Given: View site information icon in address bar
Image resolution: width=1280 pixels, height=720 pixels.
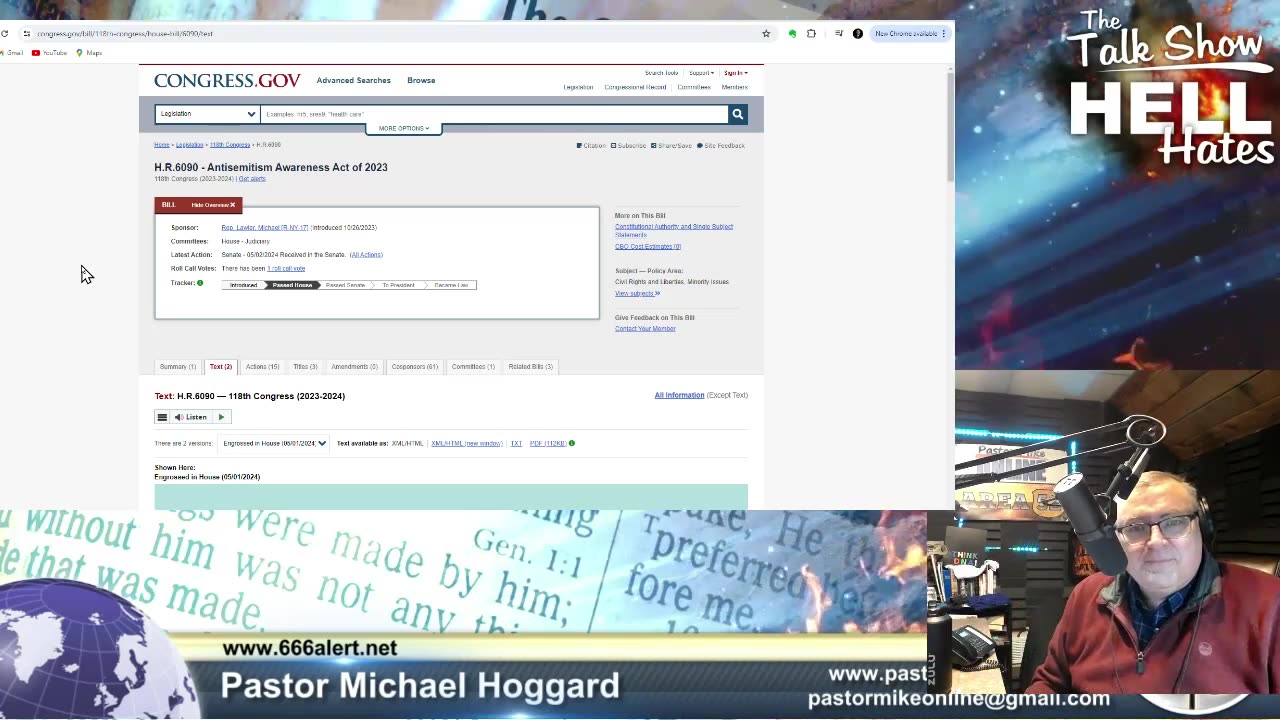Looking at the screenshot, I should click(27, 33).
